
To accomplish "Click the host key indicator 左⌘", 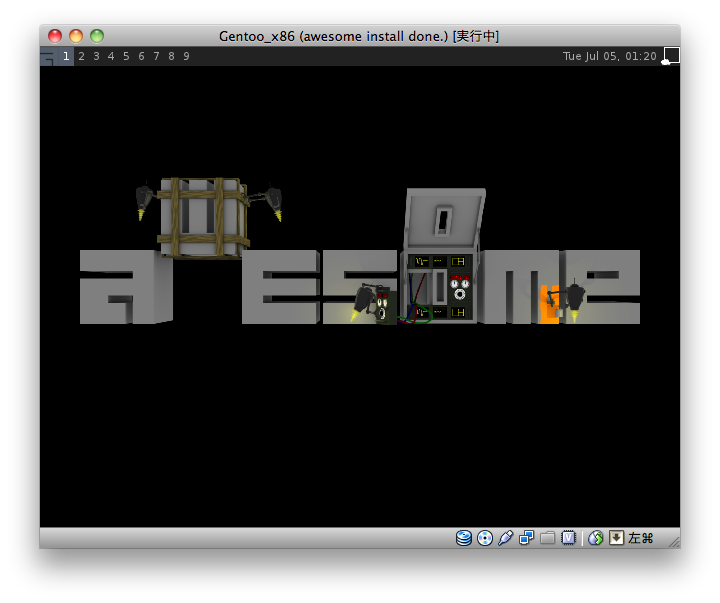I will [x=641, y=538].
